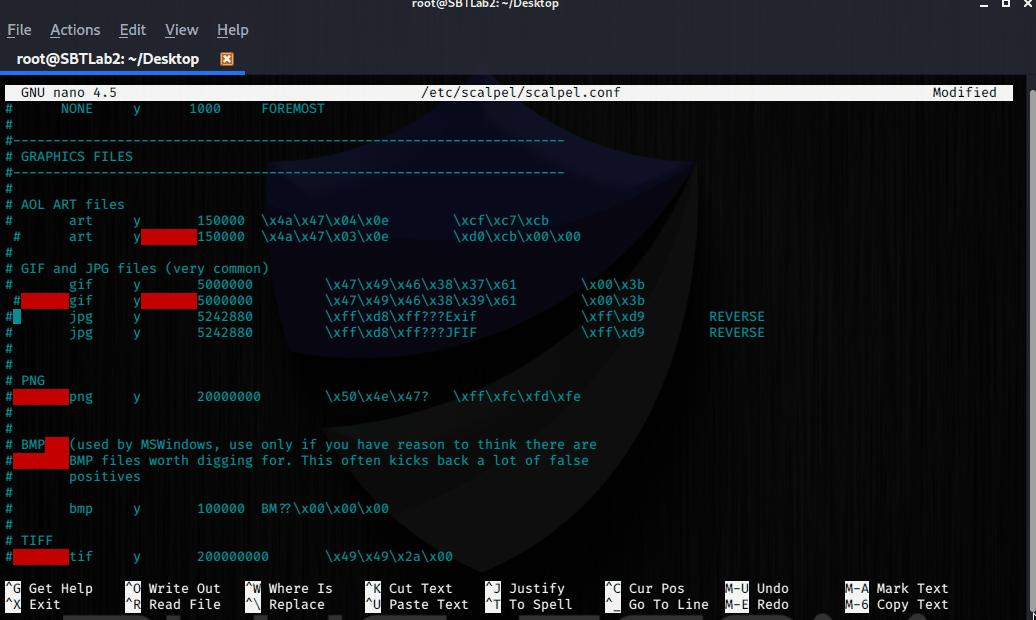The width and height of the screenshot is (1036, 620).
Task: Click the word 'positives' in BMP comment
Action: pos(104,477)
